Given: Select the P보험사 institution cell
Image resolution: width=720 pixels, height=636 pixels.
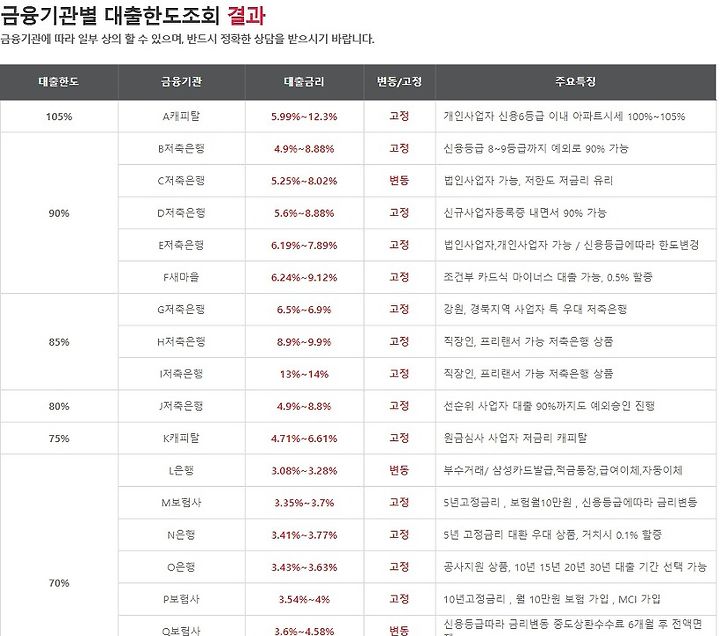Looking at the screenshot, I should pos(181,599).
